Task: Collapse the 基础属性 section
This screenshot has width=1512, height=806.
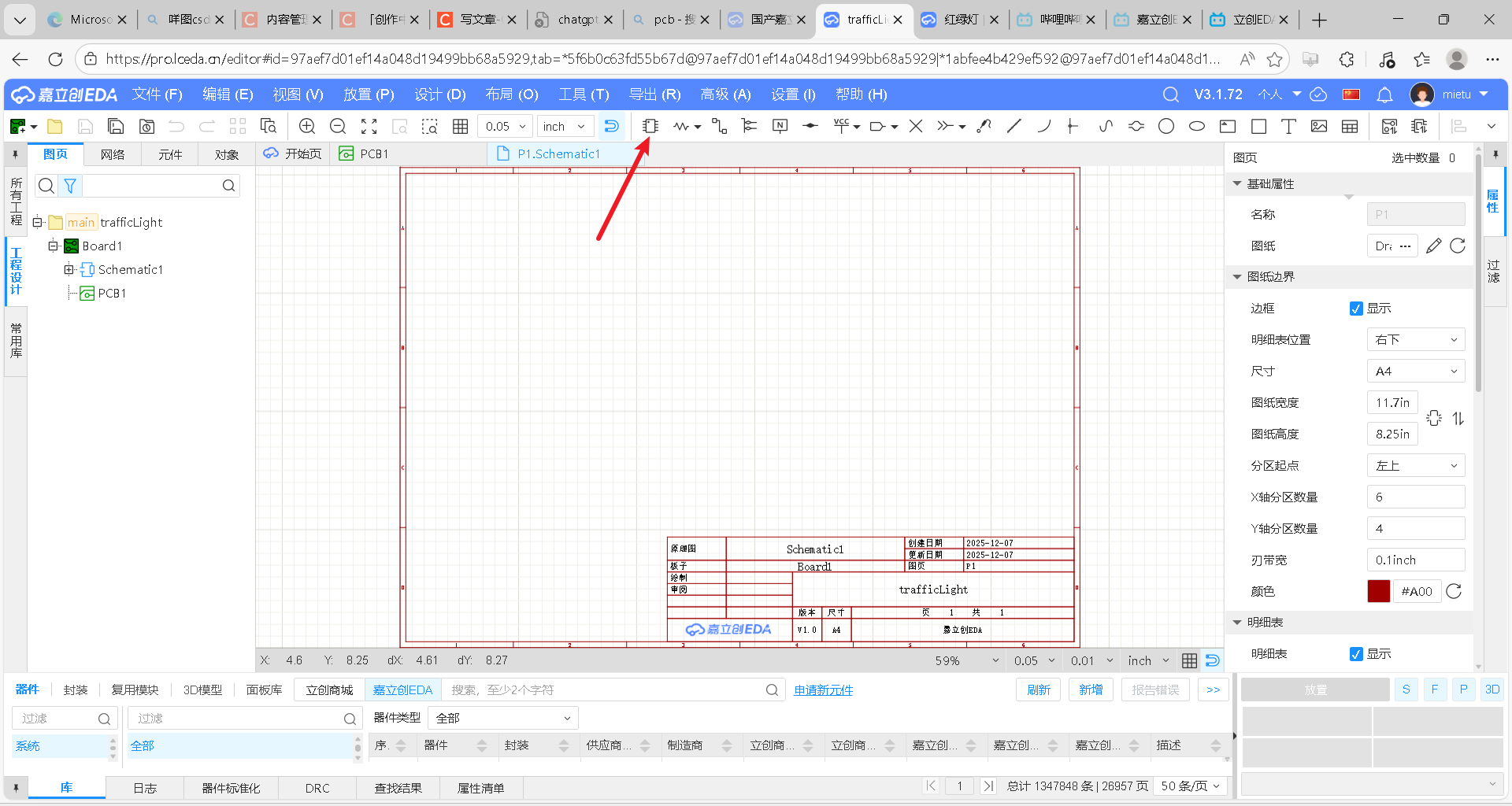Action: coord(1237,184)
